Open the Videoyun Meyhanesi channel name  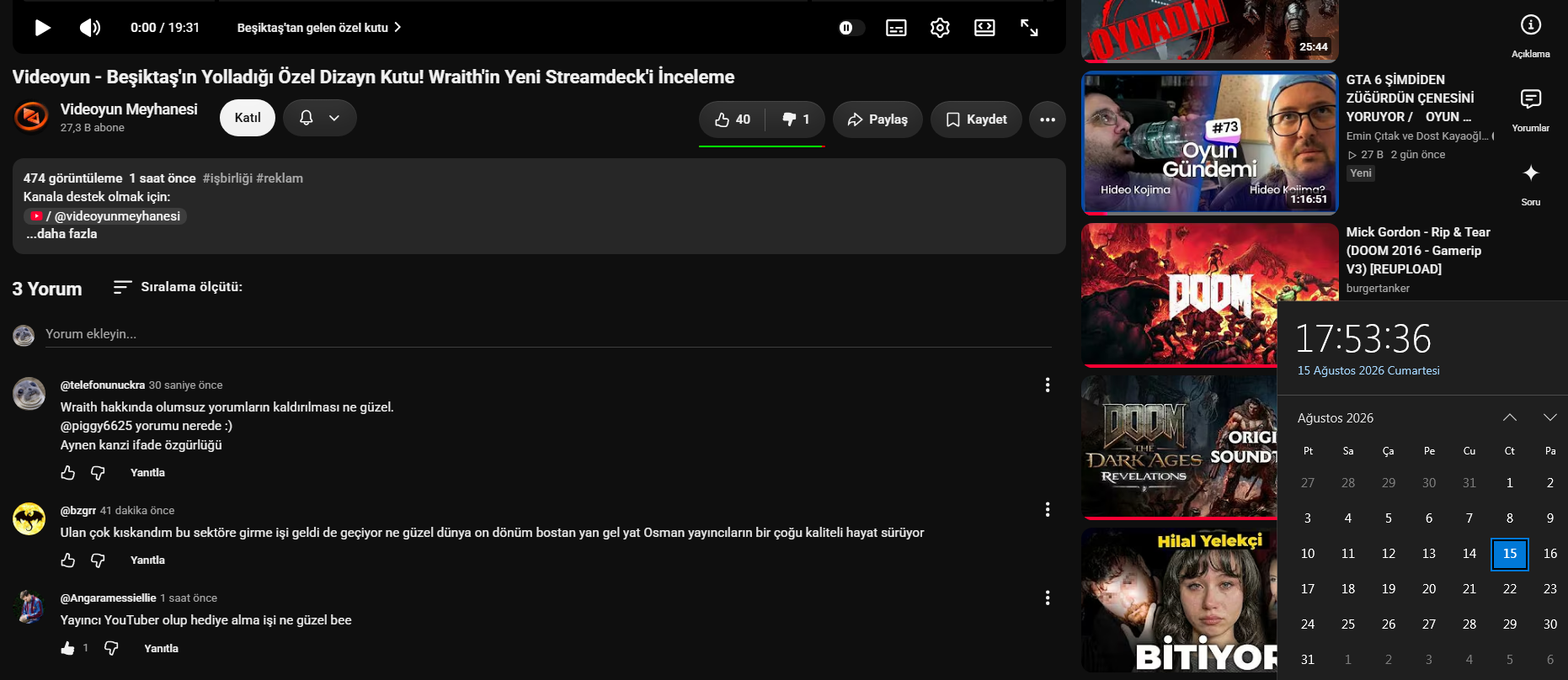(x=129, y=109)
